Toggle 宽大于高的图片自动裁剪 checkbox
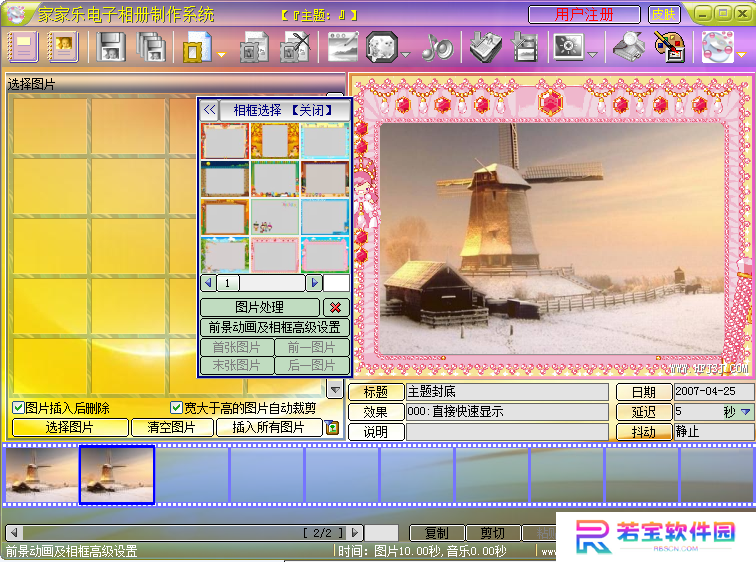Image resolution: width=756 pixels, height=562 pixels. point(176,408)
